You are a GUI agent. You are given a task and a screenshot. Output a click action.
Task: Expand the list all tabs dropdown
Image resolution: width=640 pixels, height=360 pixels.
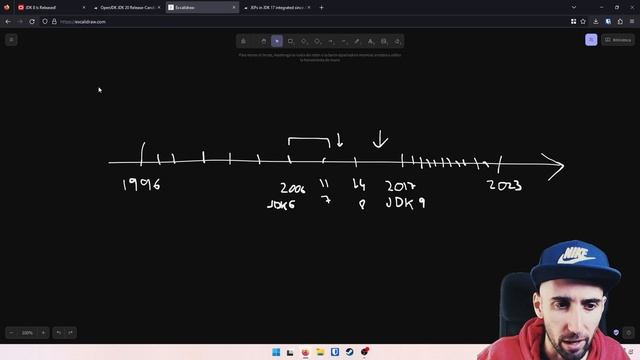click(x=574, y=7)
